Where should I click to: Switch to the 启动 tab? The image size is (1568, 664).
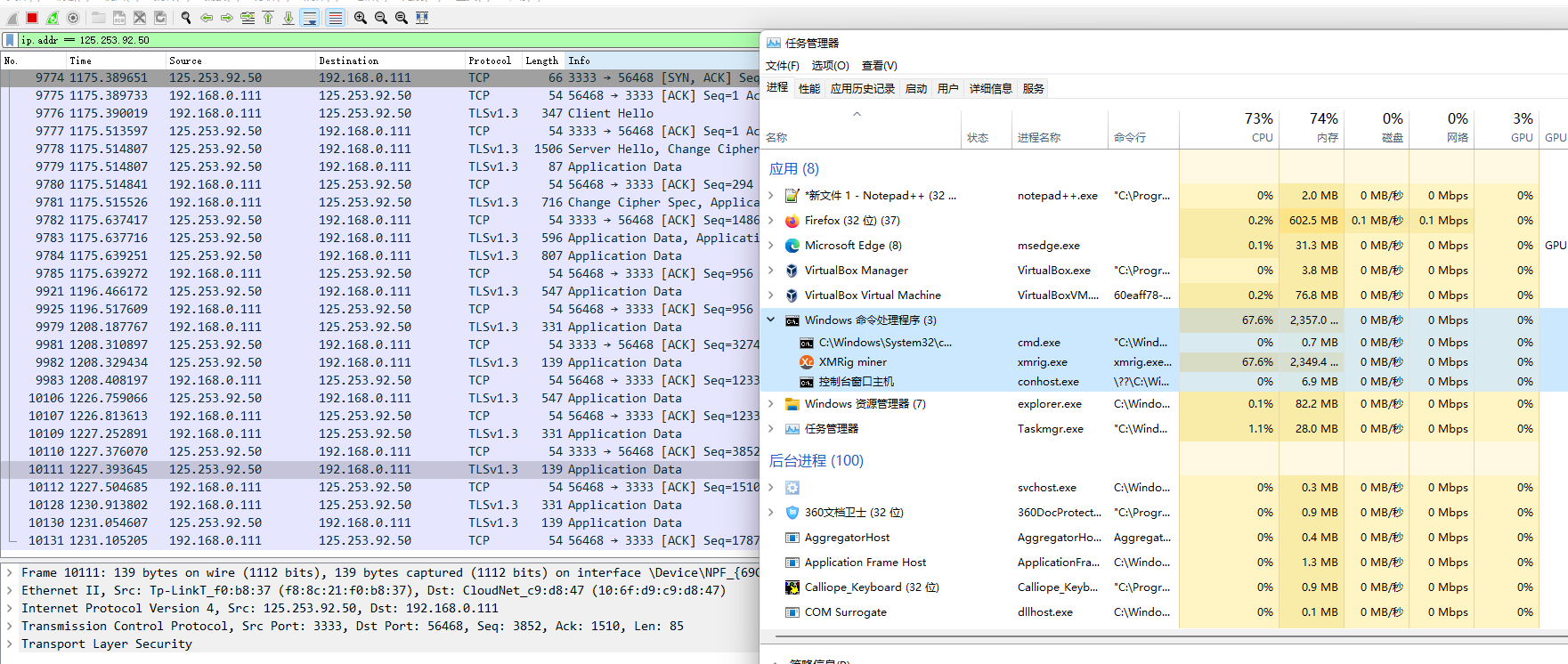coord(916,89)
